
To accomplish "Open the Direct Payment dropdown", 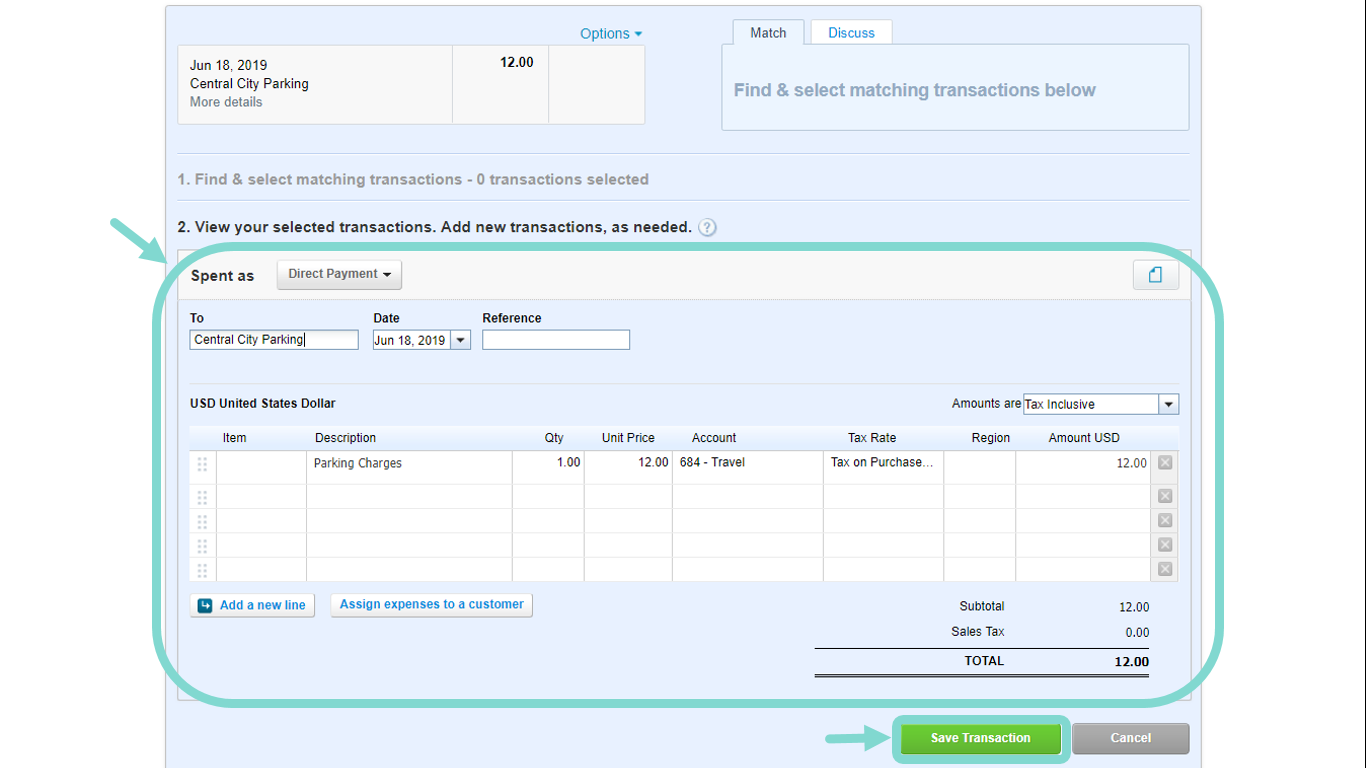I will pyautogui.click(x=339, y=274).
